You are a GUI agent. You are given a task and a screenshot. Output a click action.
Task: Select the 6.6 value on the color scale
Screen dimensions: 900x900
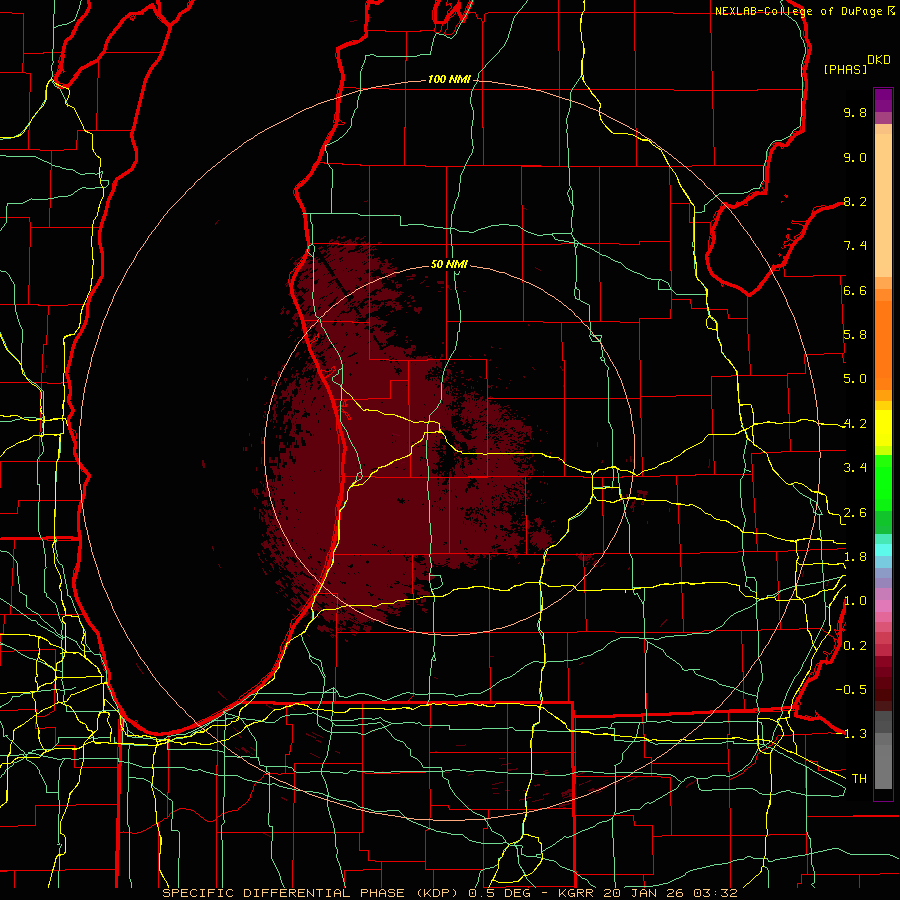pos(855,290)
